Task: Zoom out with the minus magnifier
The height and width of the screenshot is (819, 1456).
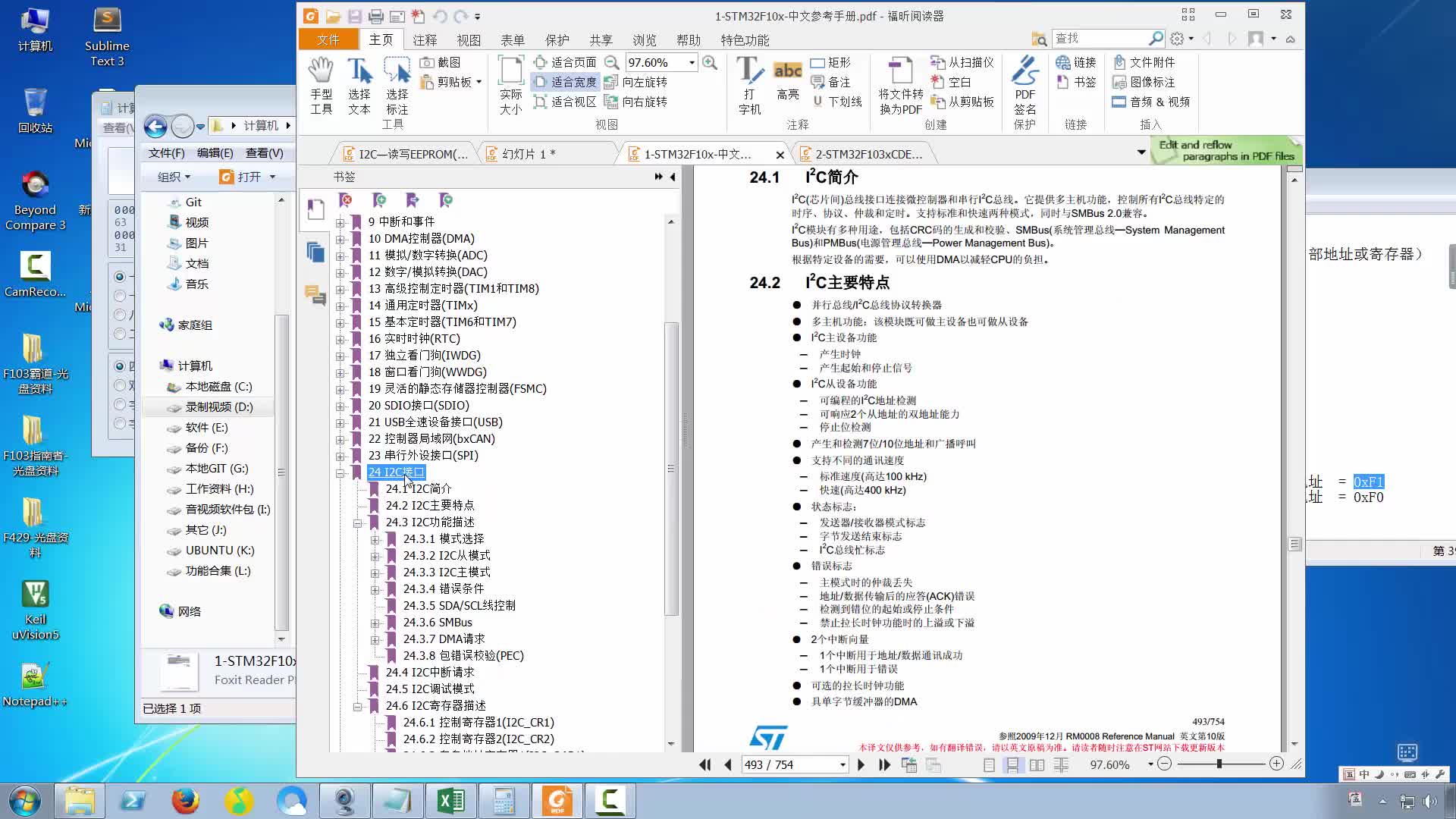Action: click(x=611, y=62)
